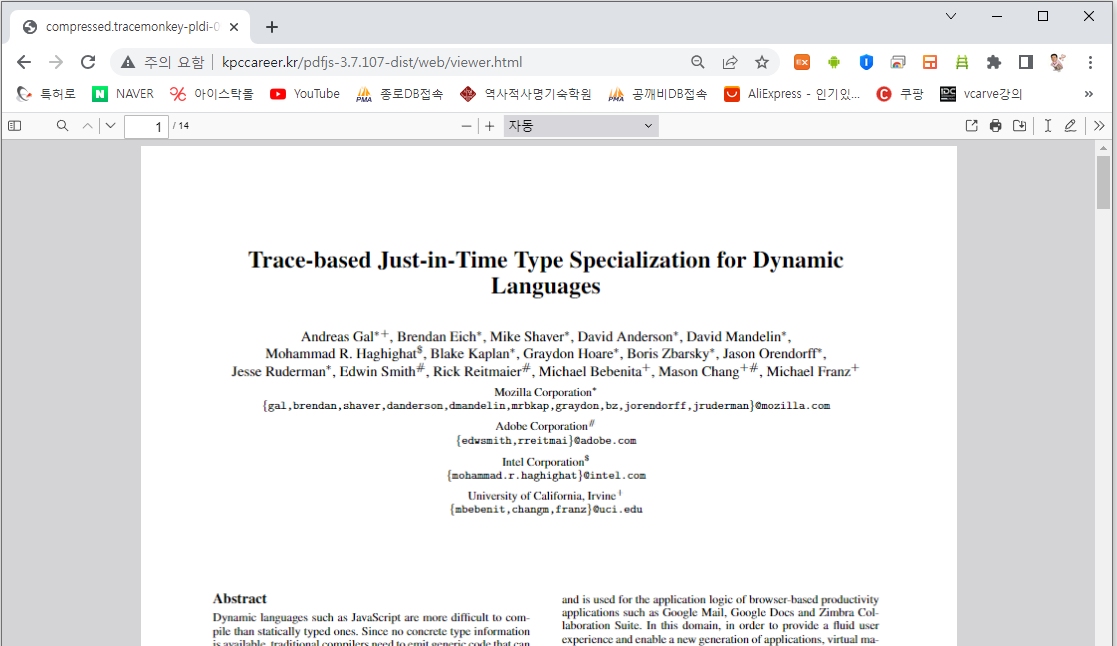The width and height of the screenshot is (1117, 646).
Task: Open find in document search
Action: 63,126
